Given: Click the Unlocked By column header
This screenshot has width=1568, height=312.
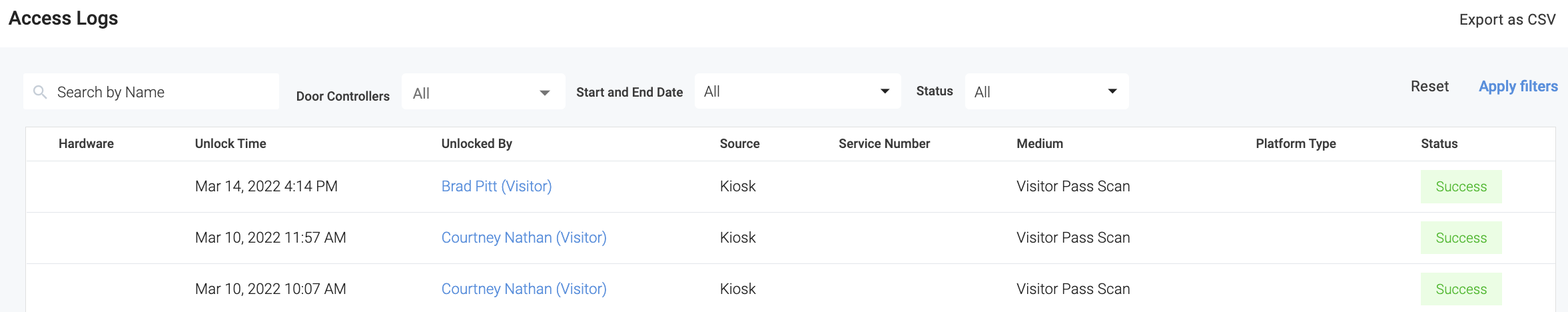Looking at the screenshot, I should pyautogui.click(x=476, y=144).
